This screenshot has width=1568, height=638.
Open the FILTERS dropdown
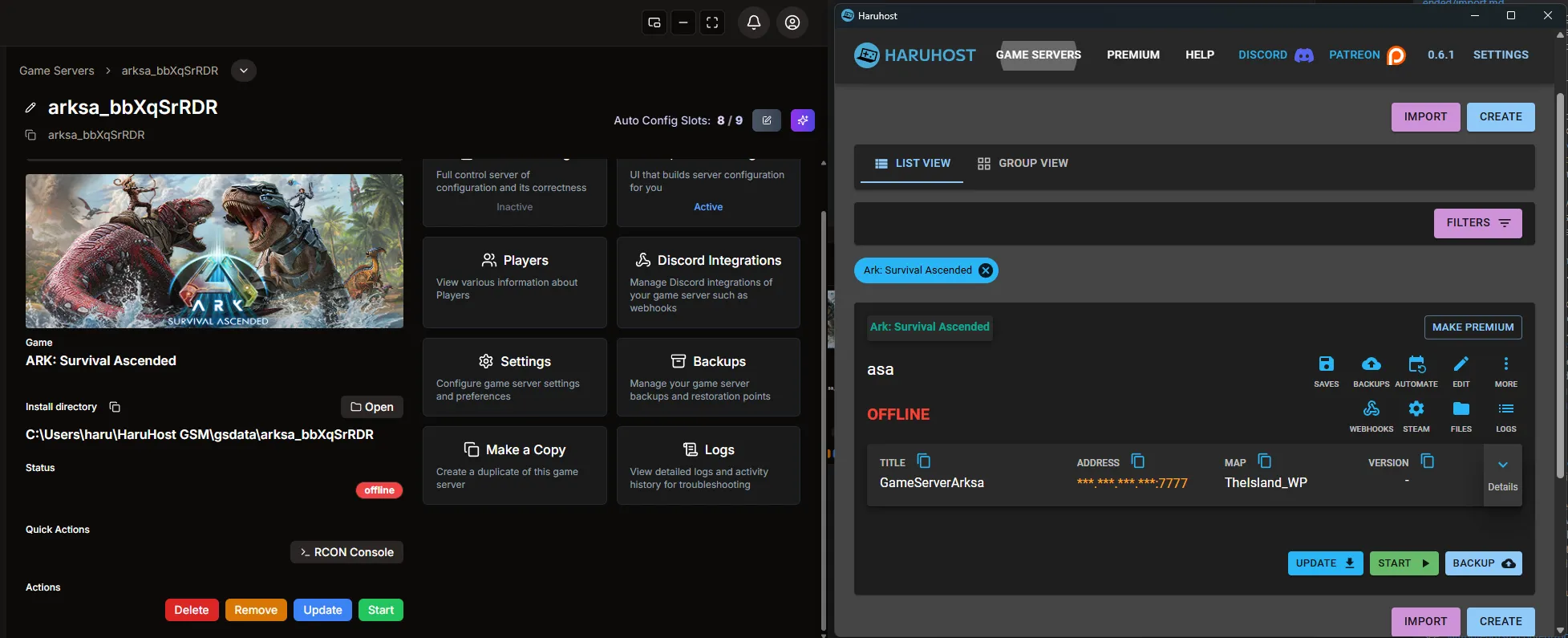coord(1477,223)
